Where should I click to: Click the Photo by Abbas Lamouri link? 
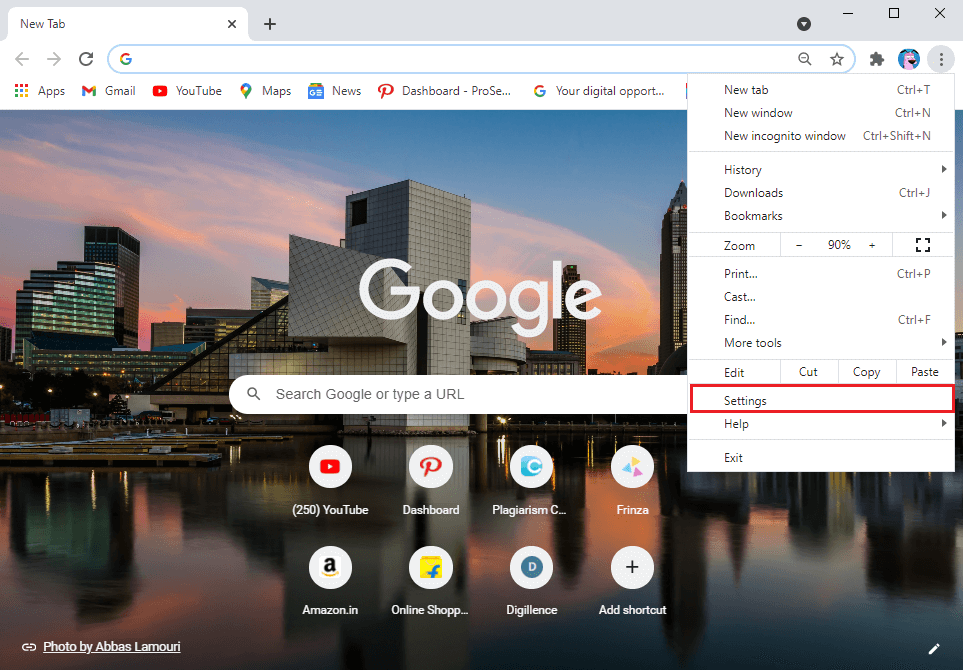click(111, 647)
